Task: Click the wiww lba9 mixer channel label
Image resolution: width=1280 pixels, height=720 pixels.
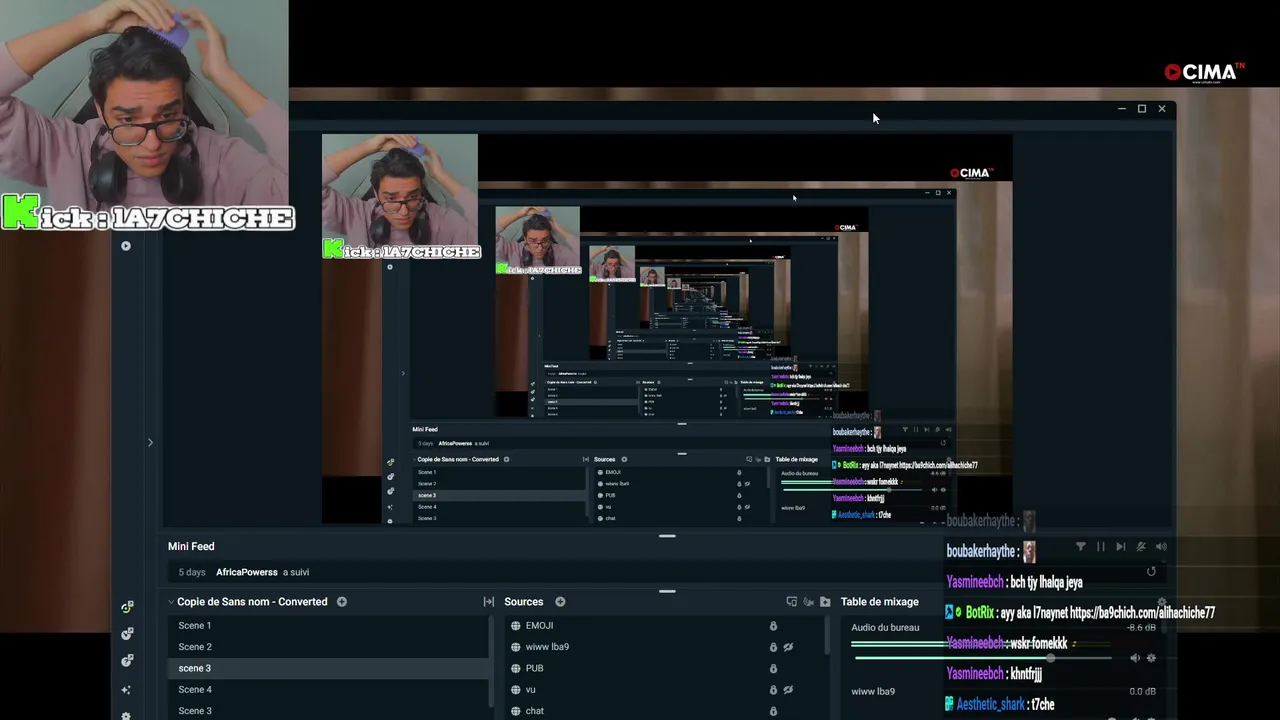Action: click(x=873, y=691)
